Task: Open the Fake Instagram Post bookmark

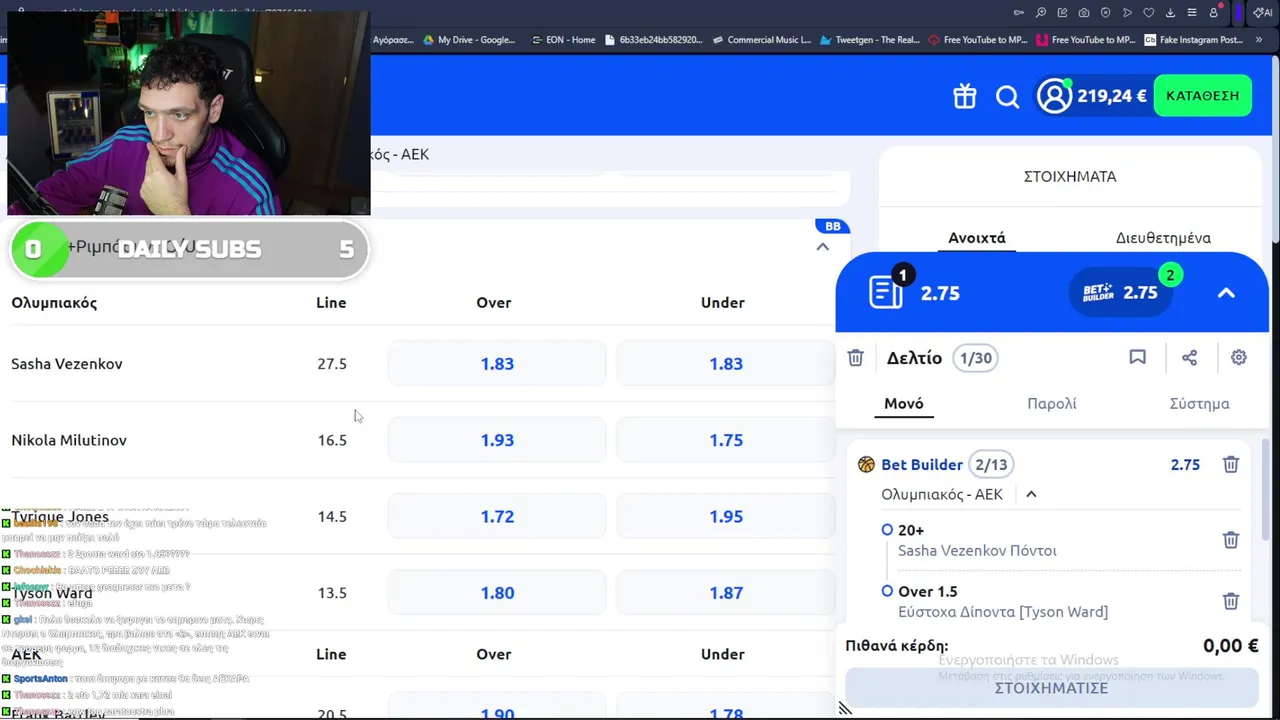Action: pos(1193,40)
